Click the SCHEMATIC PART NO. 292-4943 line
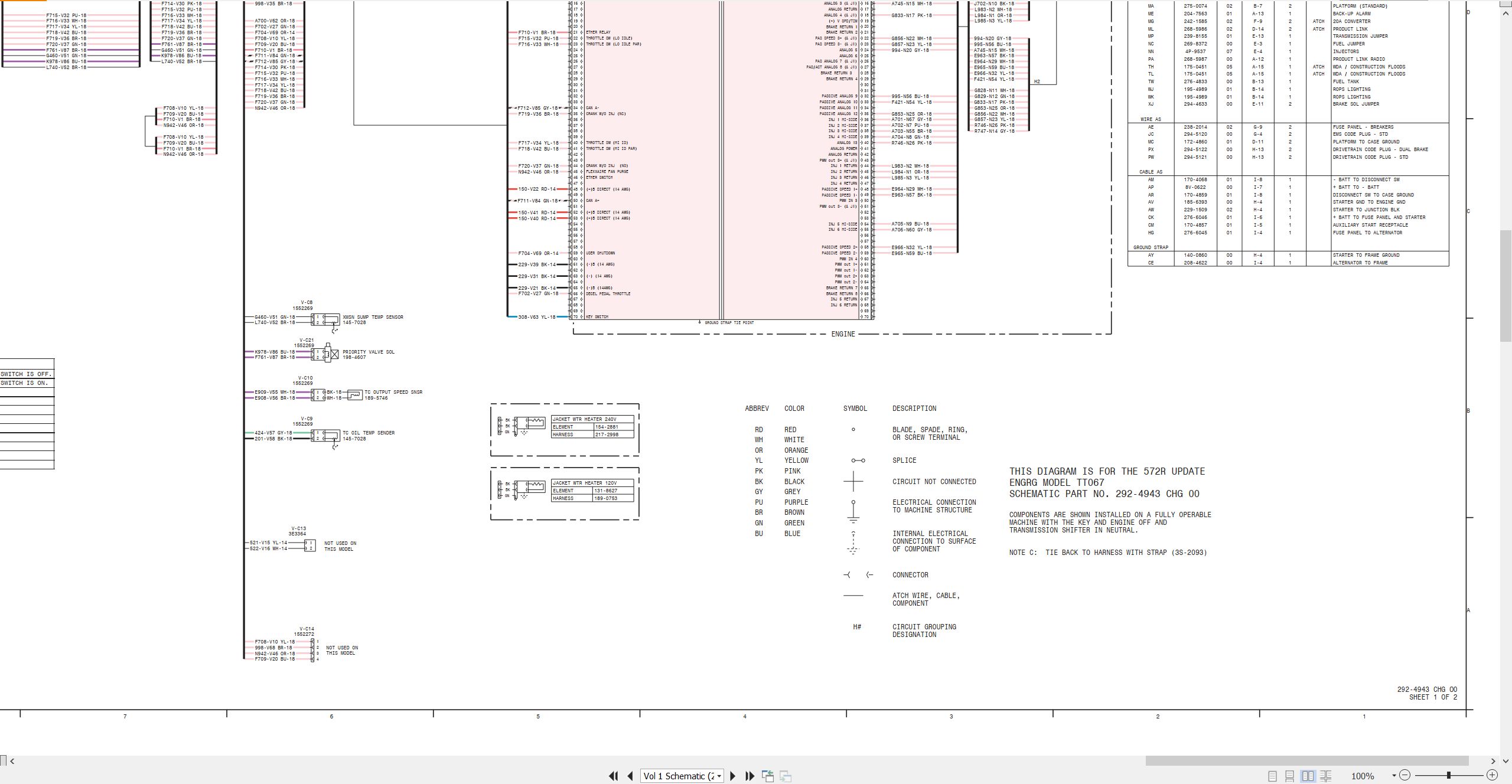This screenshot has height=784, width=1512. point(1104,494)
